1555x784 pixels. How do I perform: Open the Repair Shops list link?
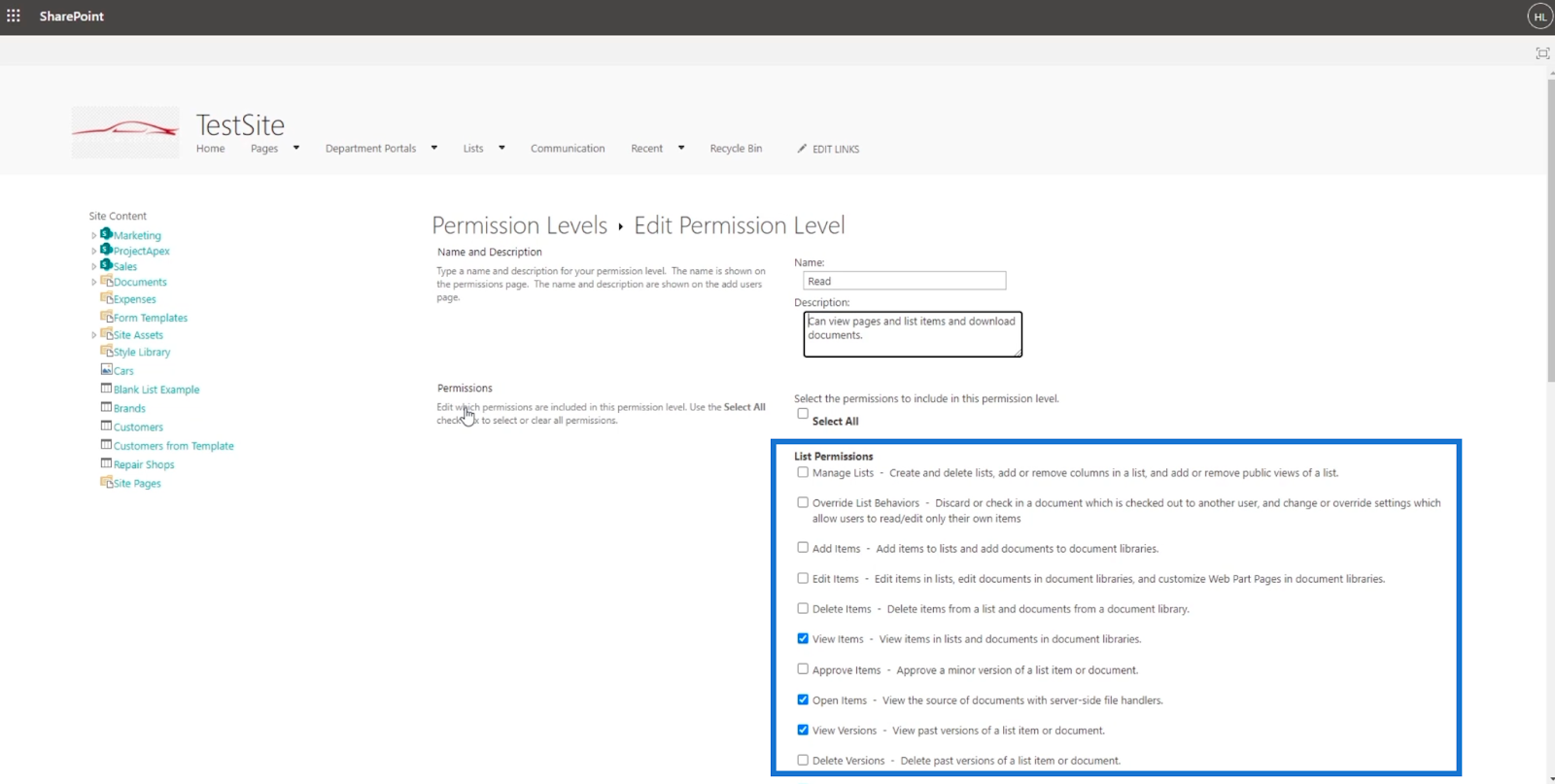click(144, 464)
